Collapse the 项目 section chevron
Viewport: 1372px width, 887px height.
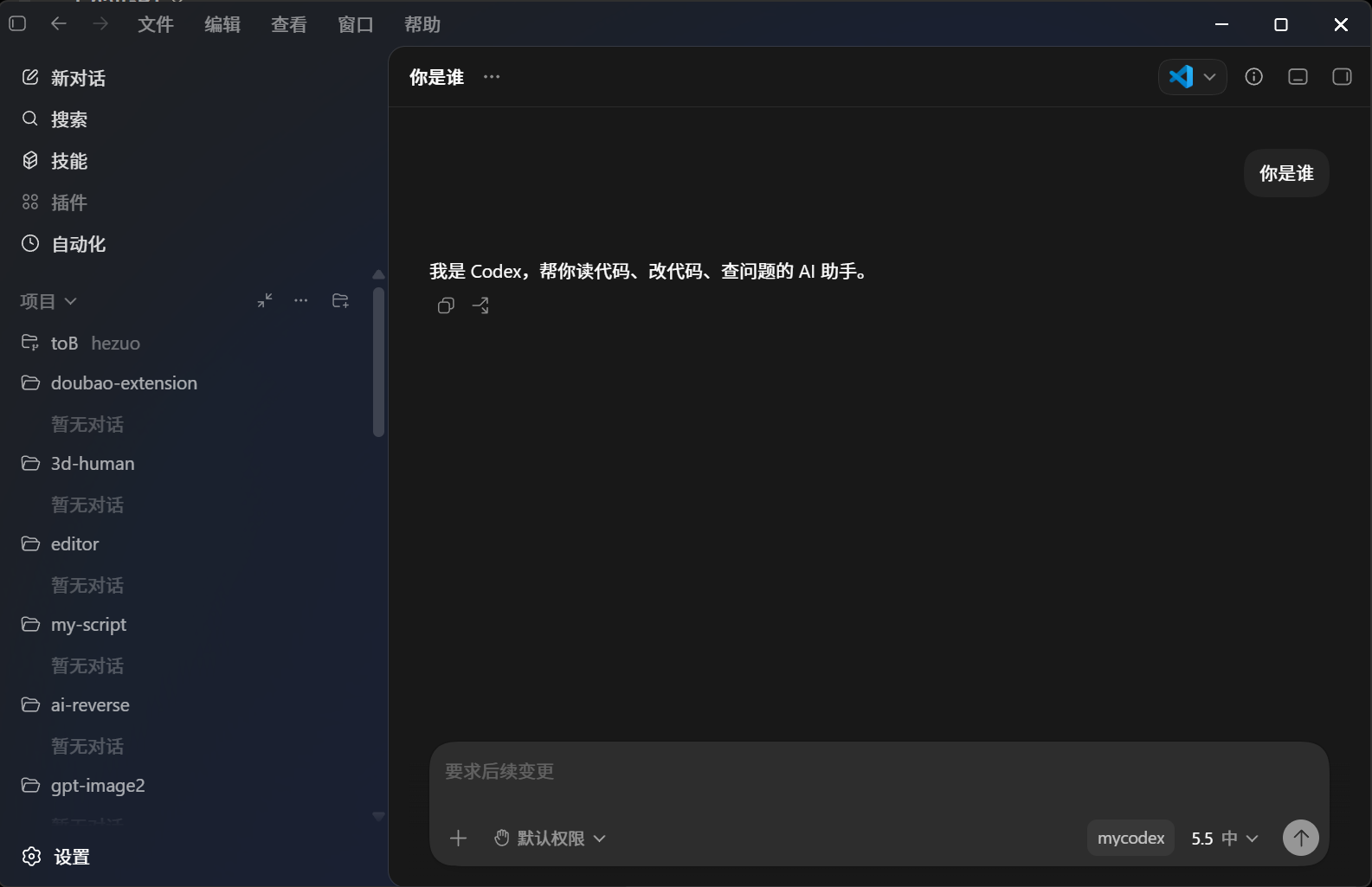tap(71, 301)
